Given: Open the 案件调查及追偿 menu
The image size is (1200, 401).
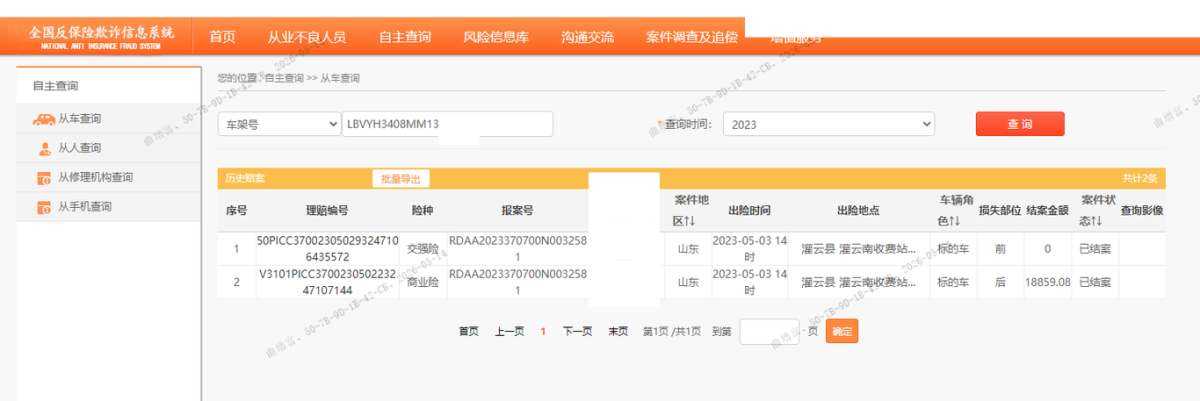Looking at the screenshot, I should click(x=692, y=37).
